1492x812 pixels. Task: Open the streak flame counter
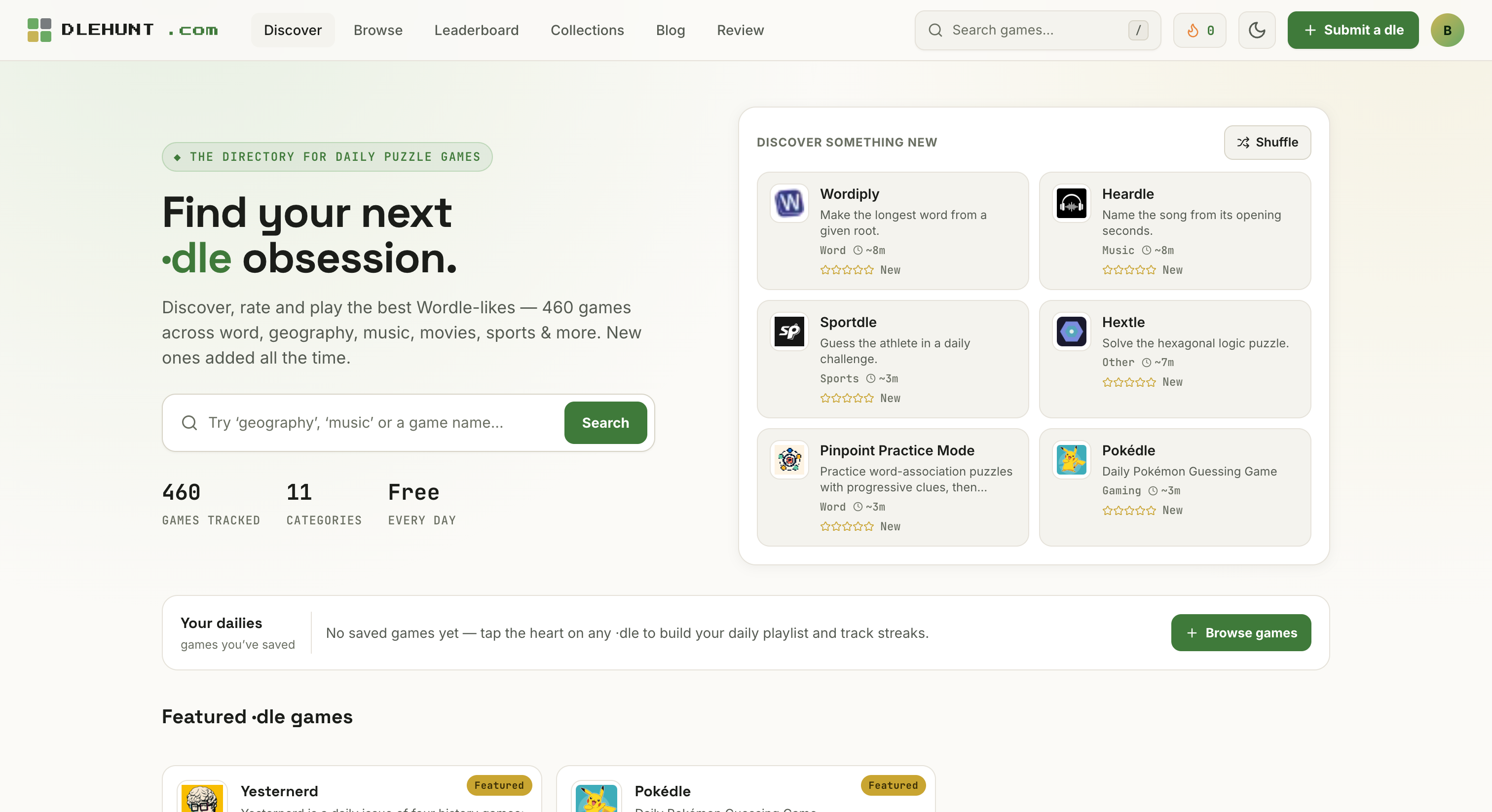(x=1199, y=30)
